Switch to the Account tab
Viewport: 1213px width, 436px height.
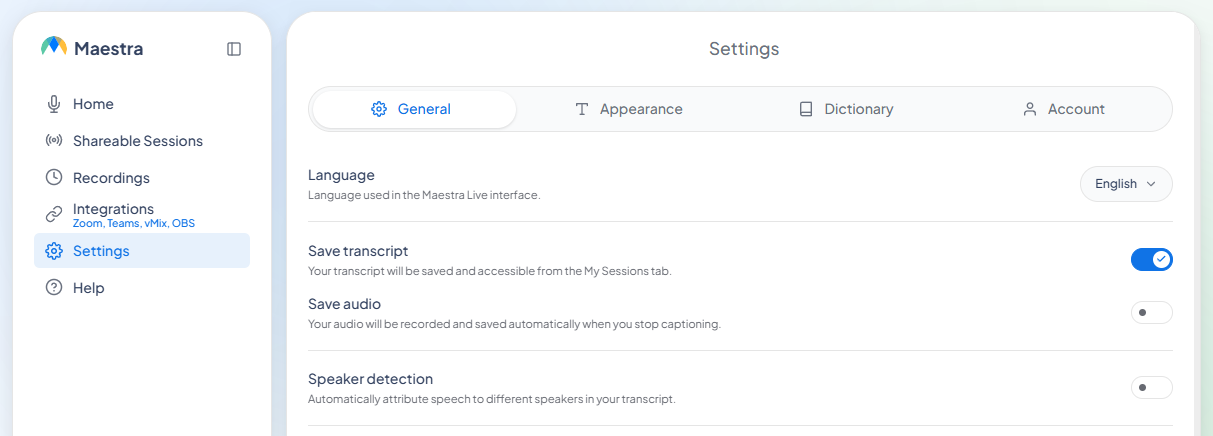[x=1063, y=109]
